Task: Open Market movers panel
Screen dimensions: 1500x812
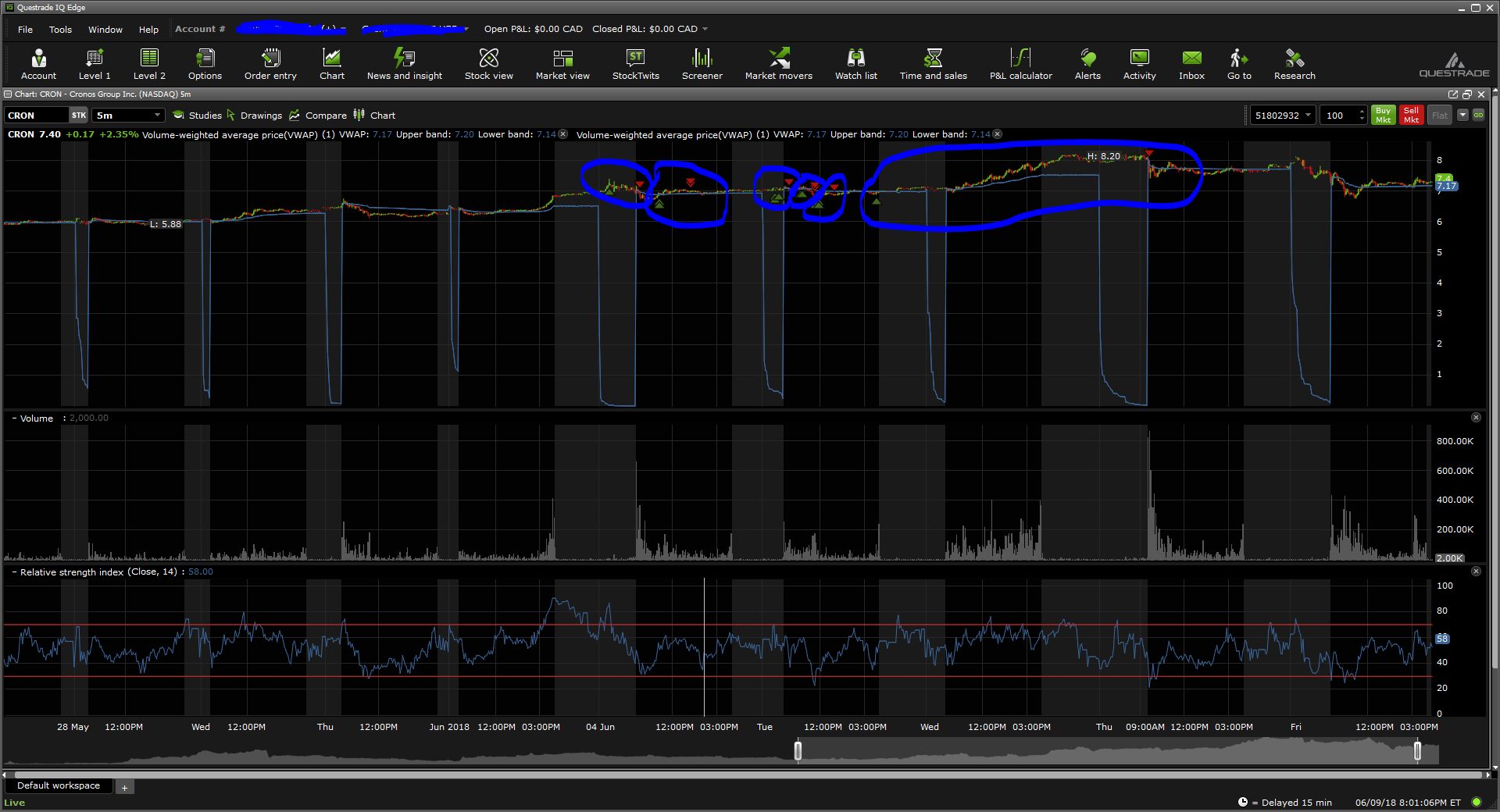Action: [x=778, y=64]
